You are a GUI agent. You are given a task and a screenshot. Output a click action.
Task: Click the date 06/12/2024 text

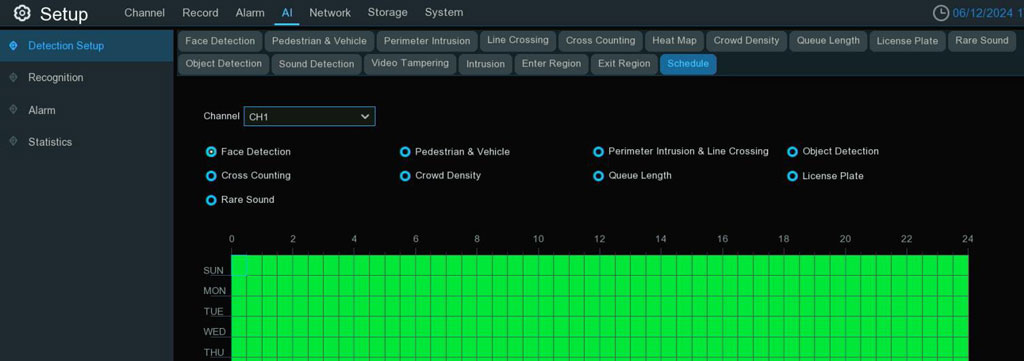click(x=983, y=13)
